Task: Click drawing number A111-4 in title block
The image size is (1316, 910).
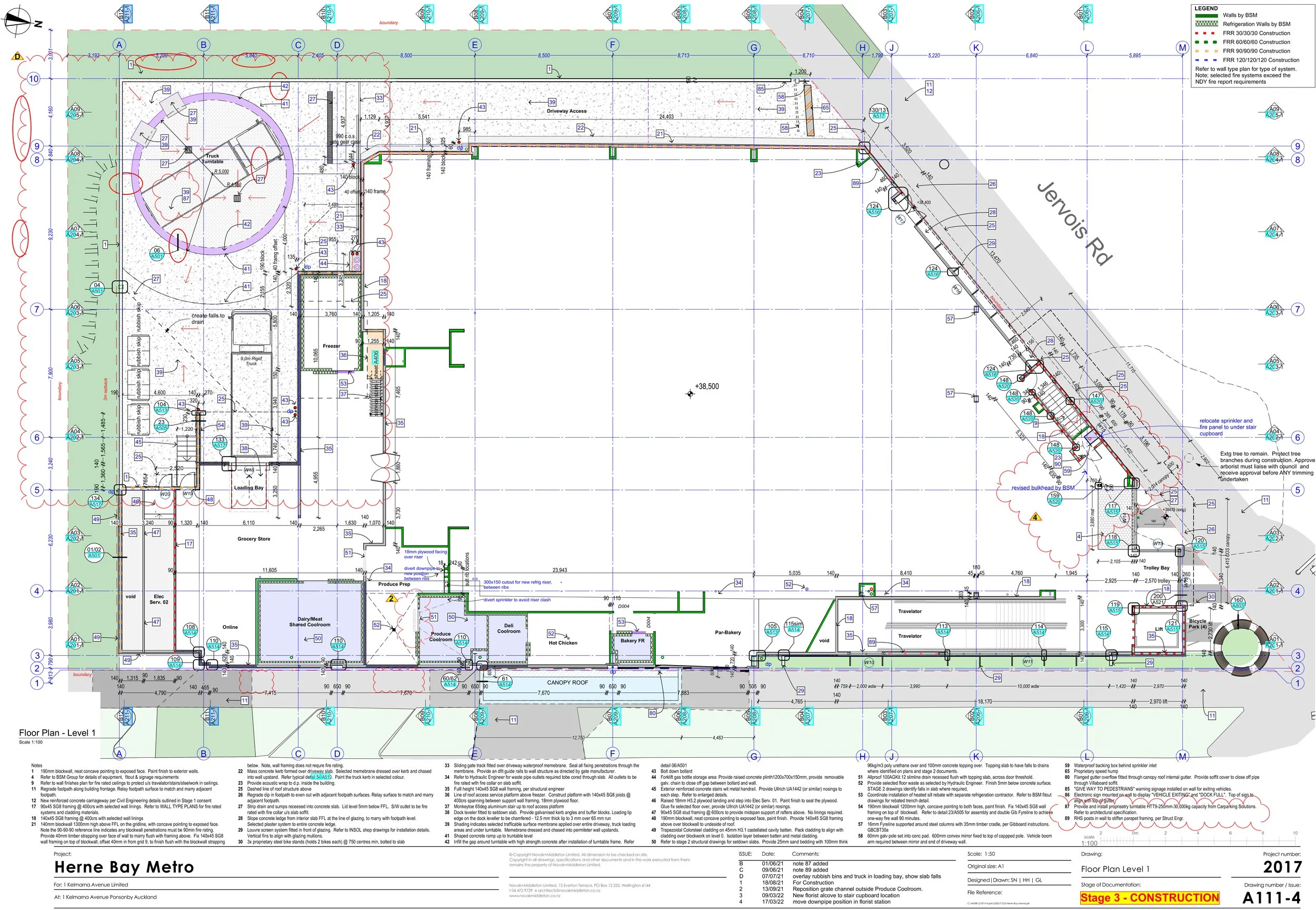Action: click(1271, 897)
